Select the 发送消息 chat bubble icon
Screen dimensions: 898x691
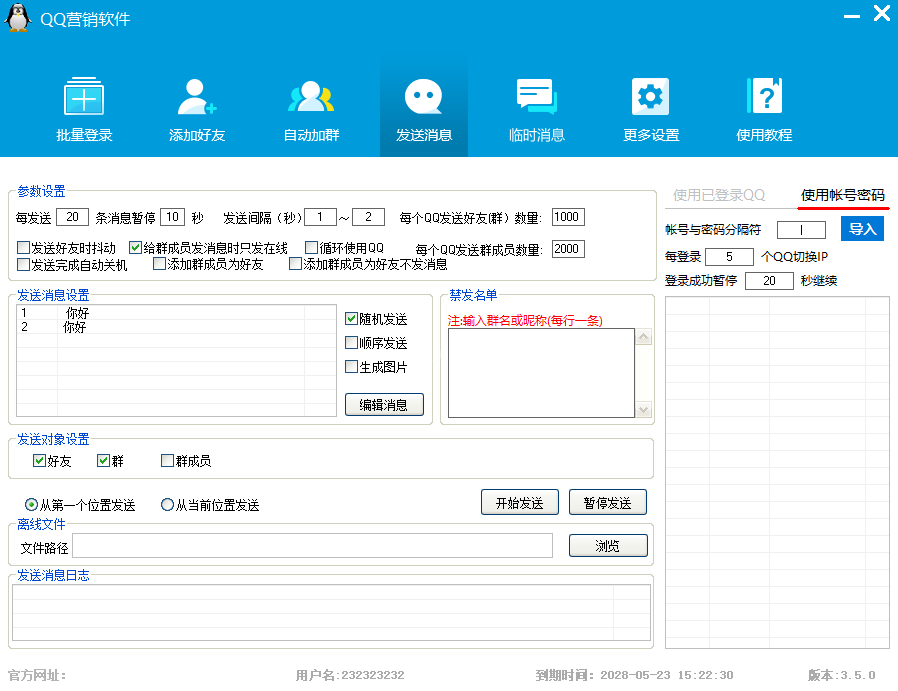click(x=423, y=98)
